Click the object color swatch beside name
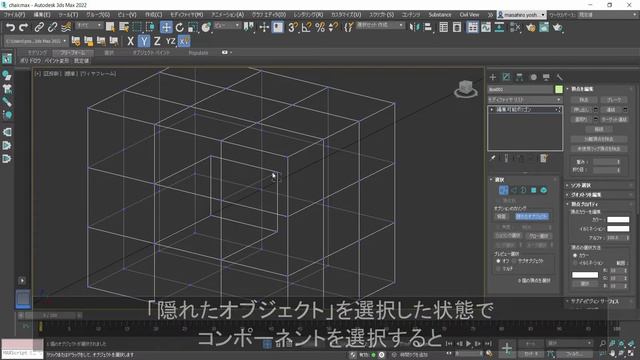The height and width of the screenshot is (360, 640). coord(559,89)
